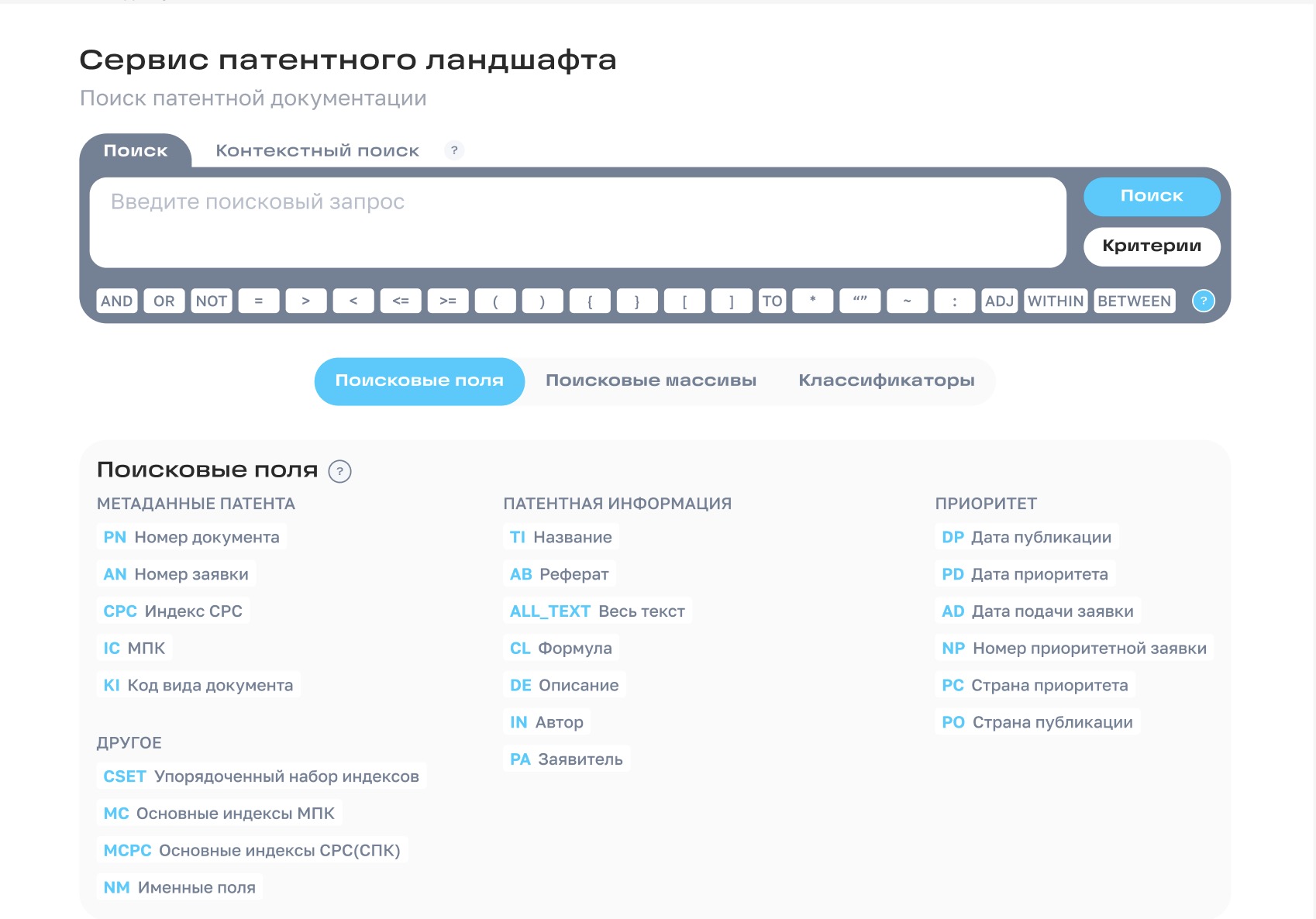Insert the WITHIN operator
Image resolution: width=1316 pixels, height=919 pixels.
coord(1056,301)
